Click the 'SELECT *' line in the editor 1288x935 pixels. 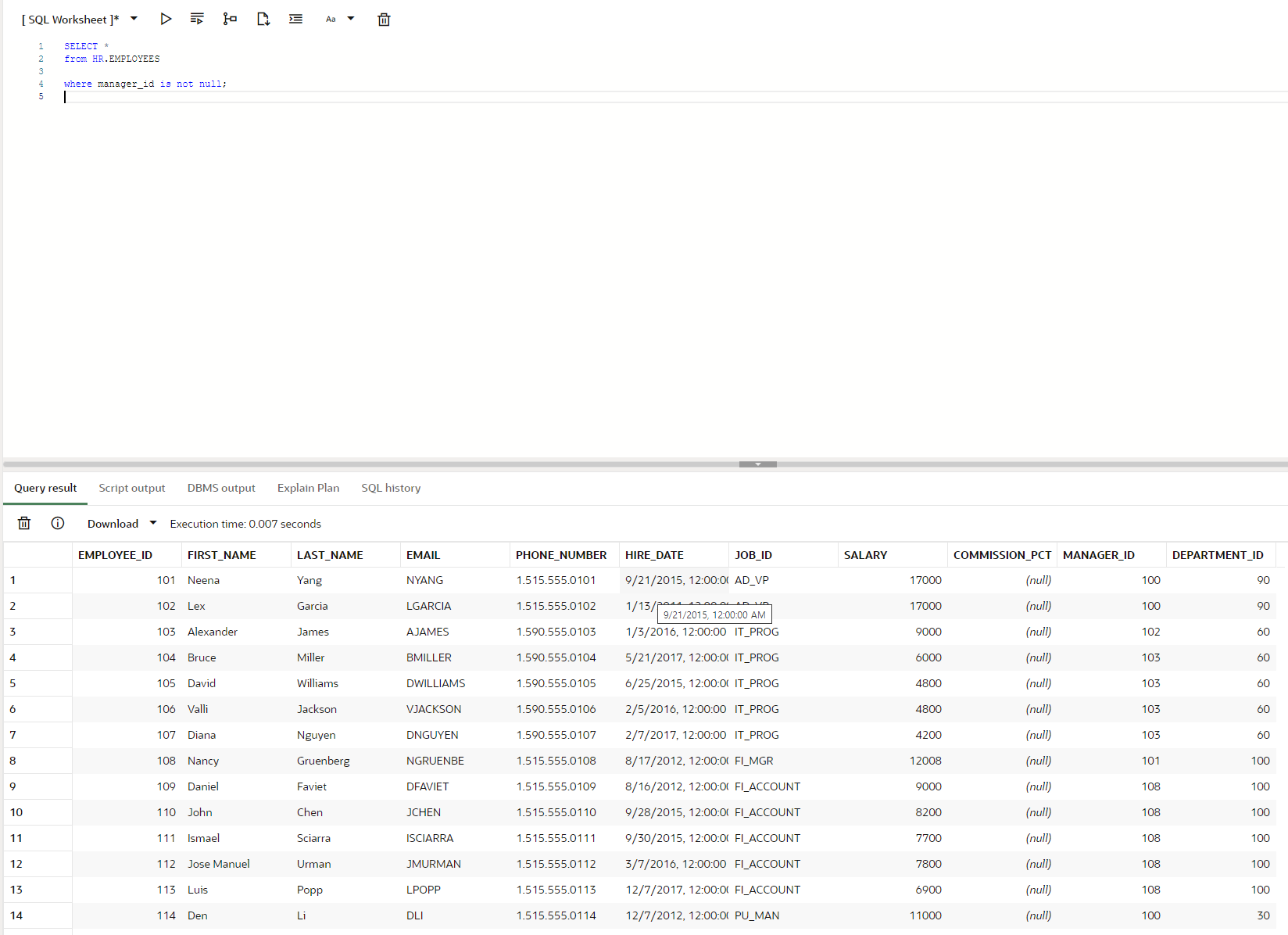click(86, 47)
